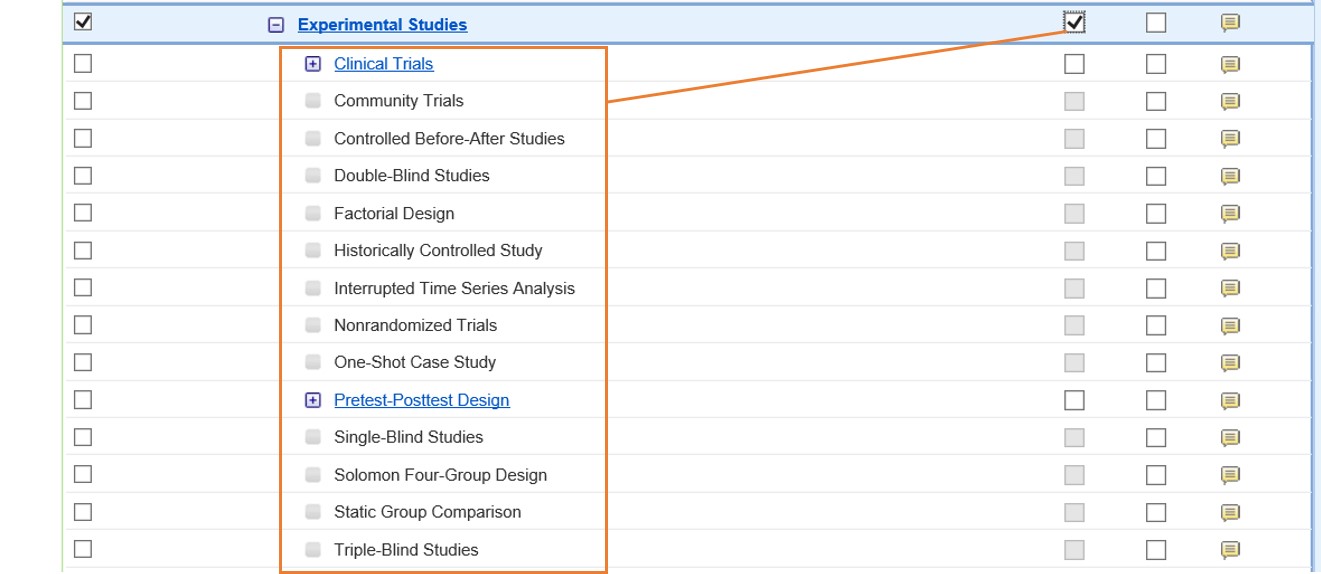Follow the Clinical Trials link
Screen dimensions: 1321x574
(384, 64)
